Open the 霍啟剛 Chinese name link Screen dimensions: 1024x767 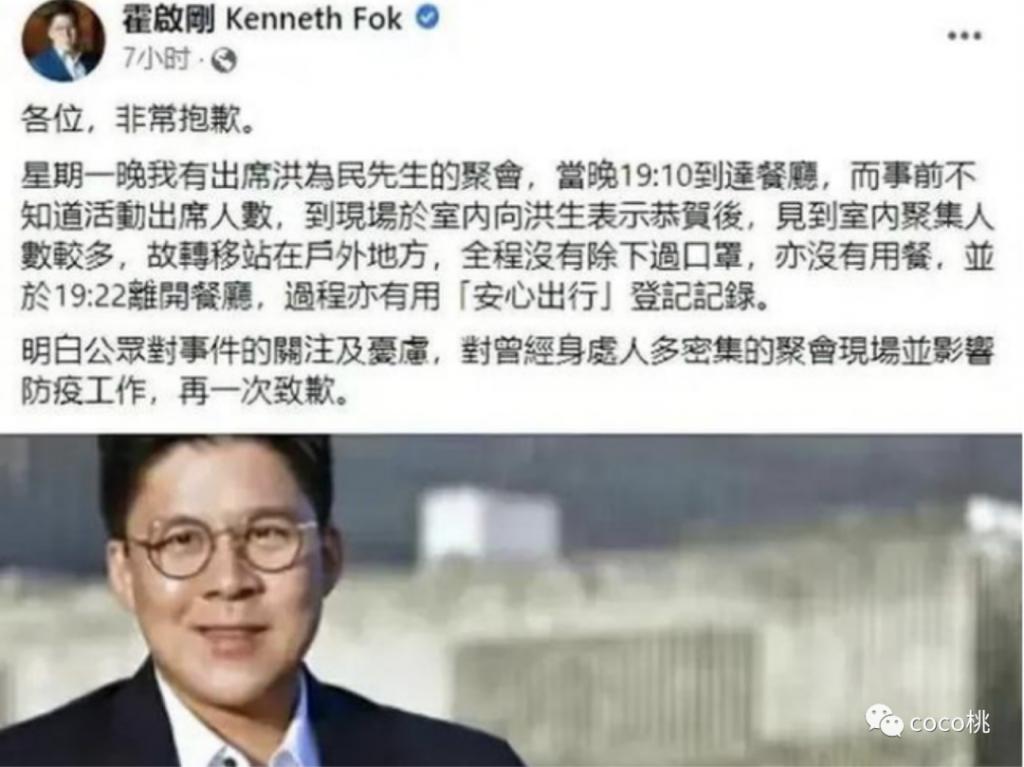pos(168,19)
